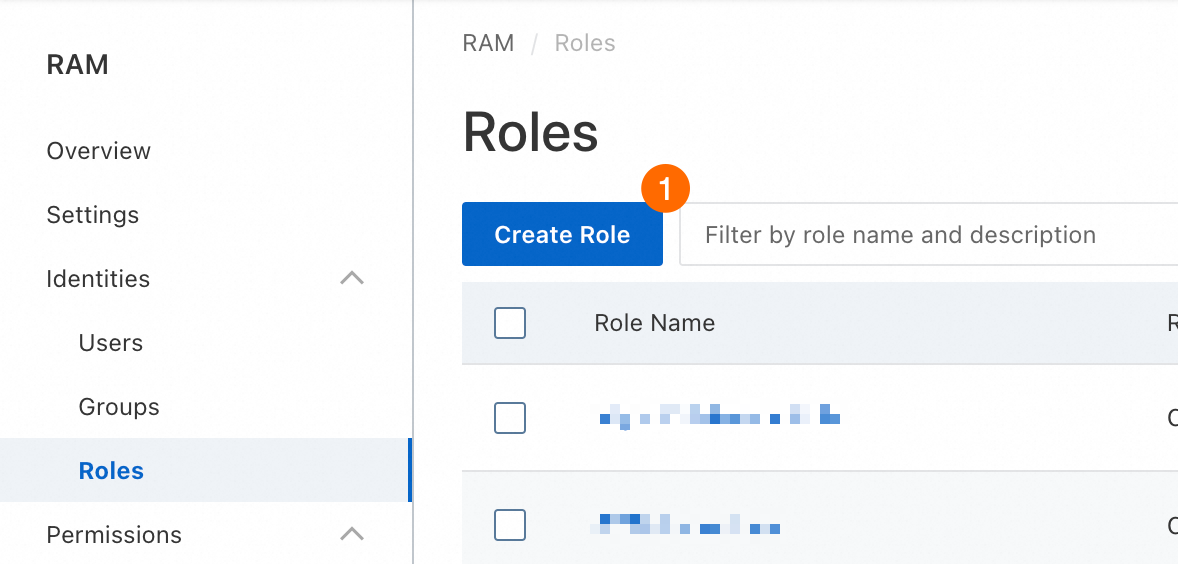Click the RAM breadcrumb link
The image size is (1178, 564).
click(488, 43)
